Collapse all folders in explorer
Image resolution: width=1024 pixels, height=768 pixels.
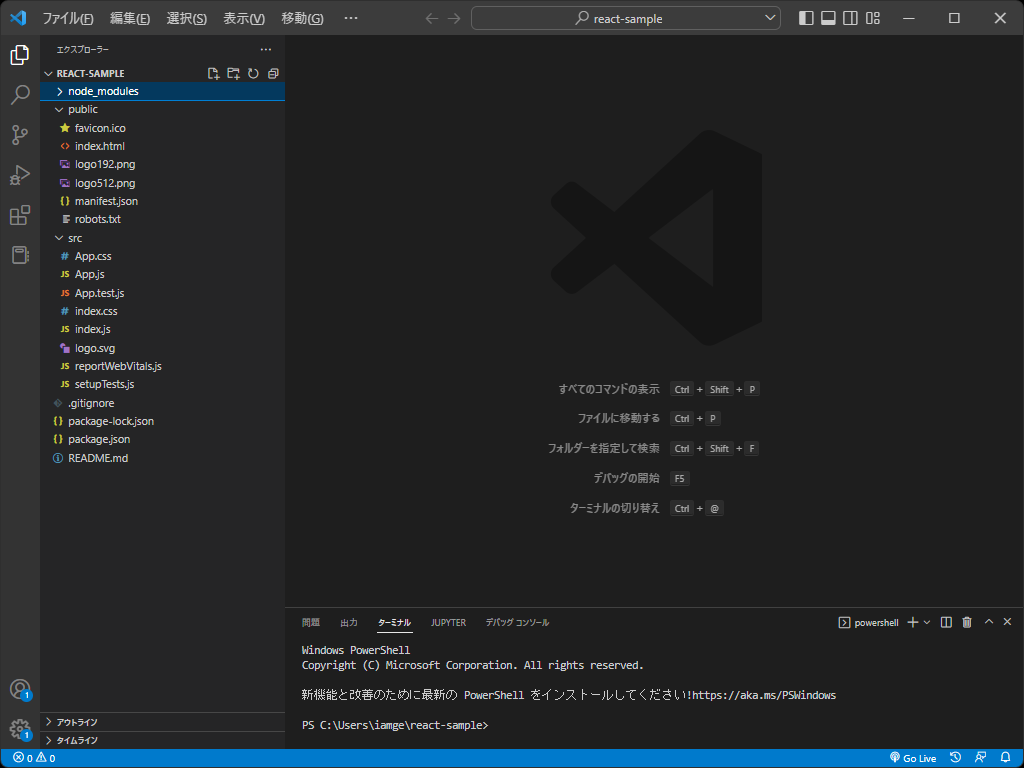273,73
